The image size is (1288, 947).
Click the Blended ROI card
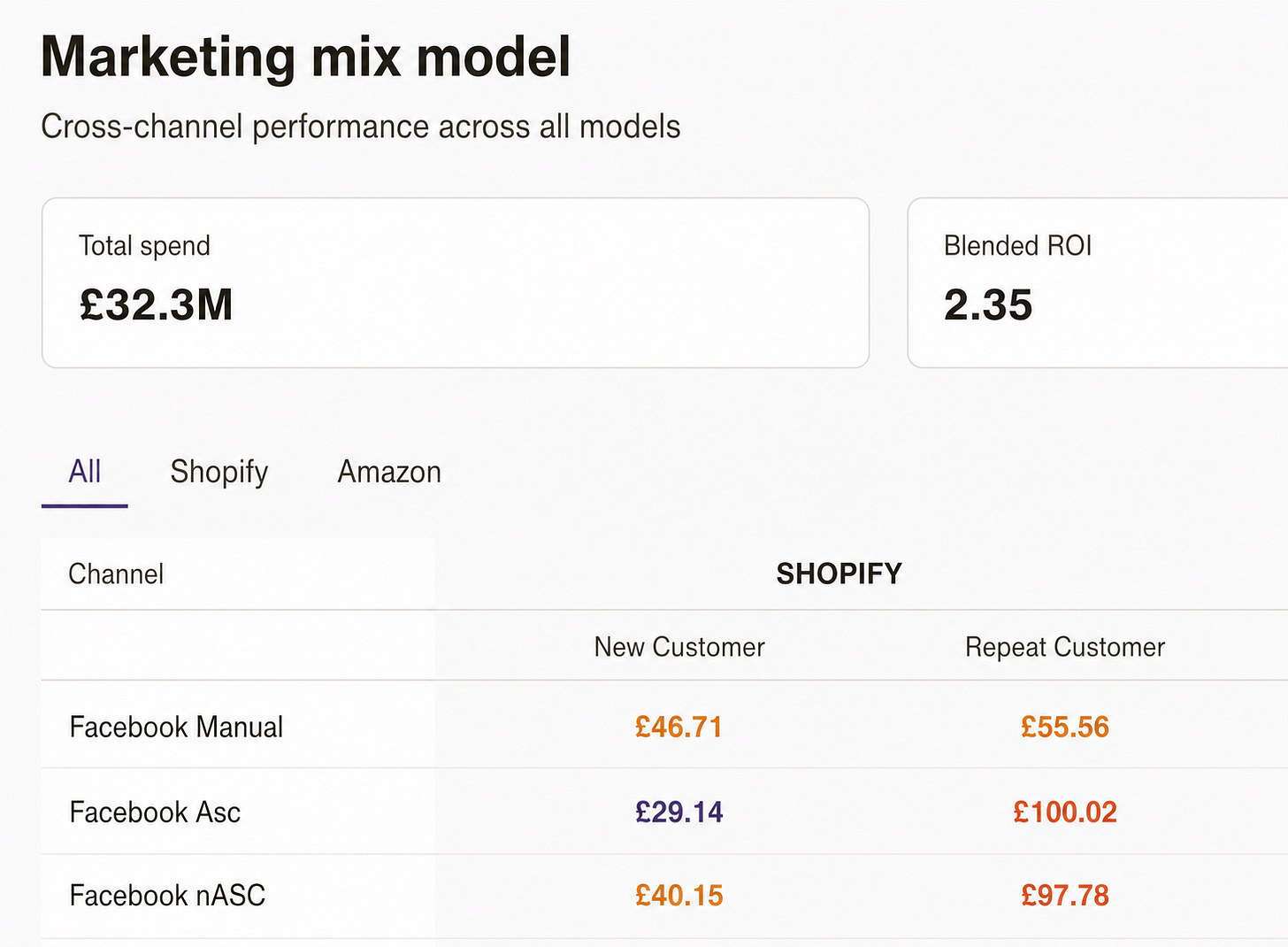1098,282
